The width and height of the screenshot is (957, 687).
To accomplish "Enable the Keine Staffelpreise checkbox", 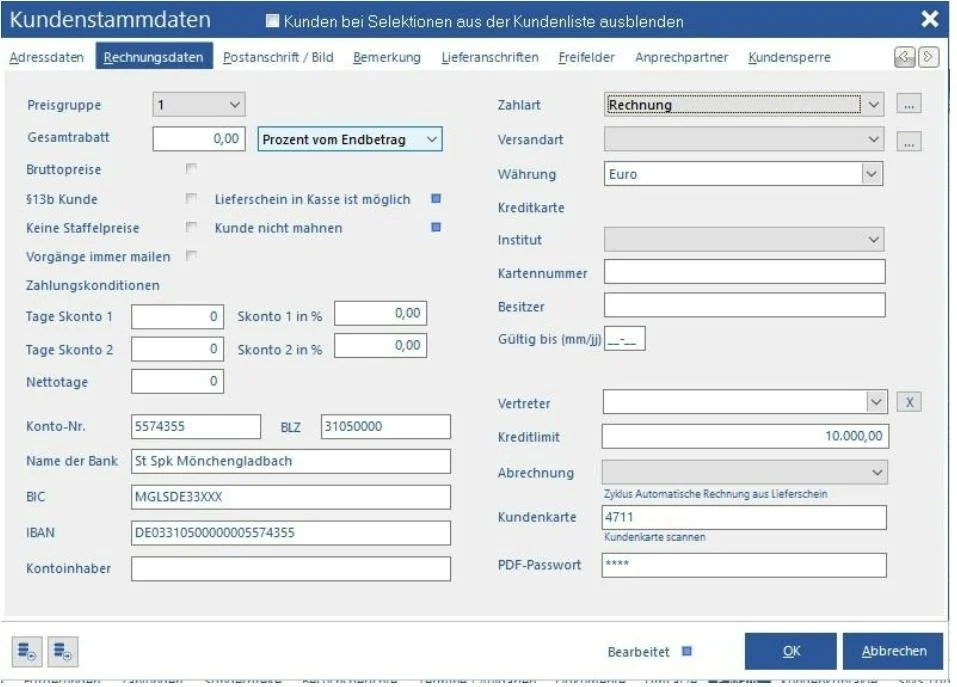I will pos(191,226).
